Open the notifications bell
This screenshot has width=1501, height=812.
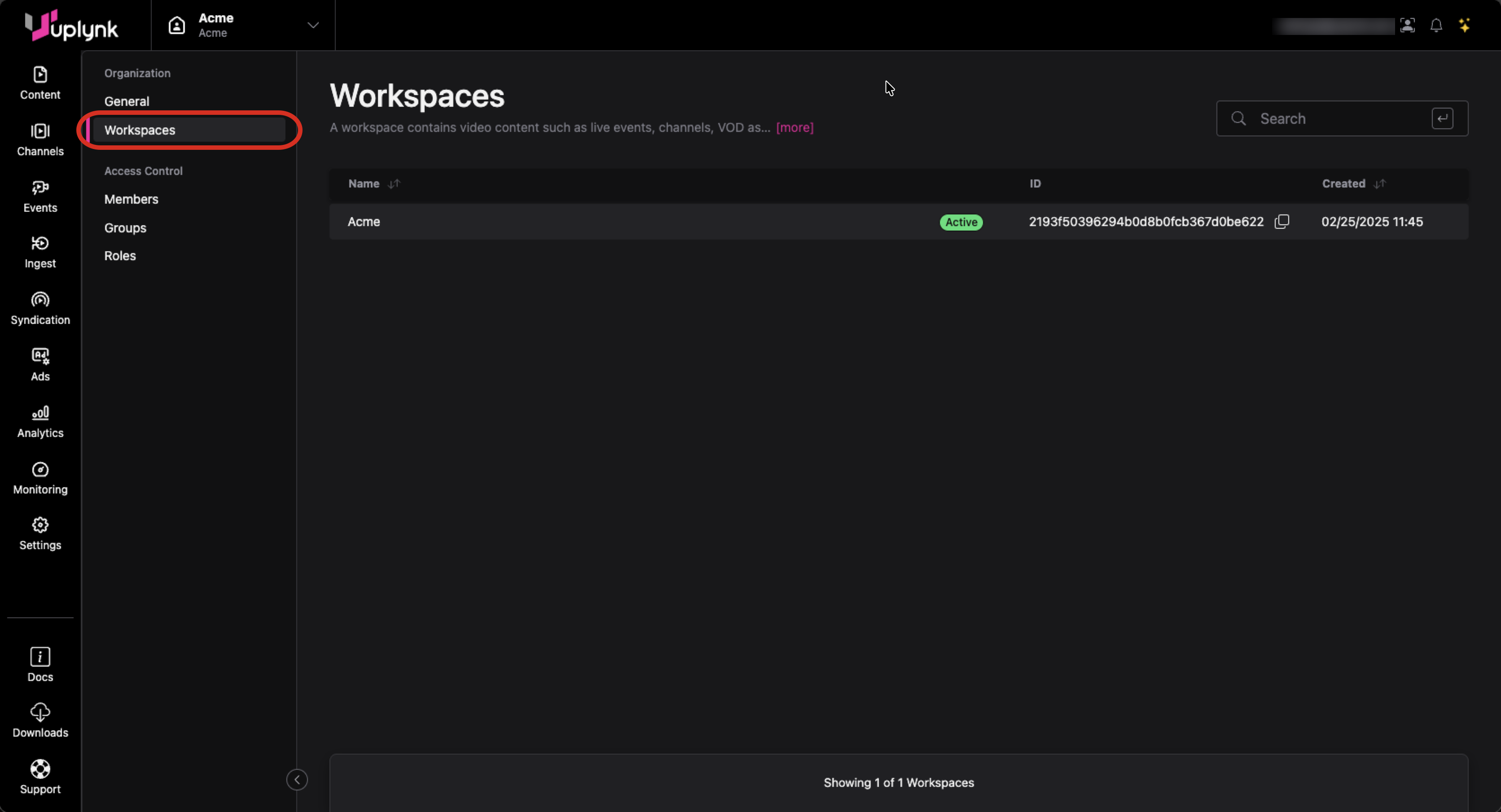1436,26
